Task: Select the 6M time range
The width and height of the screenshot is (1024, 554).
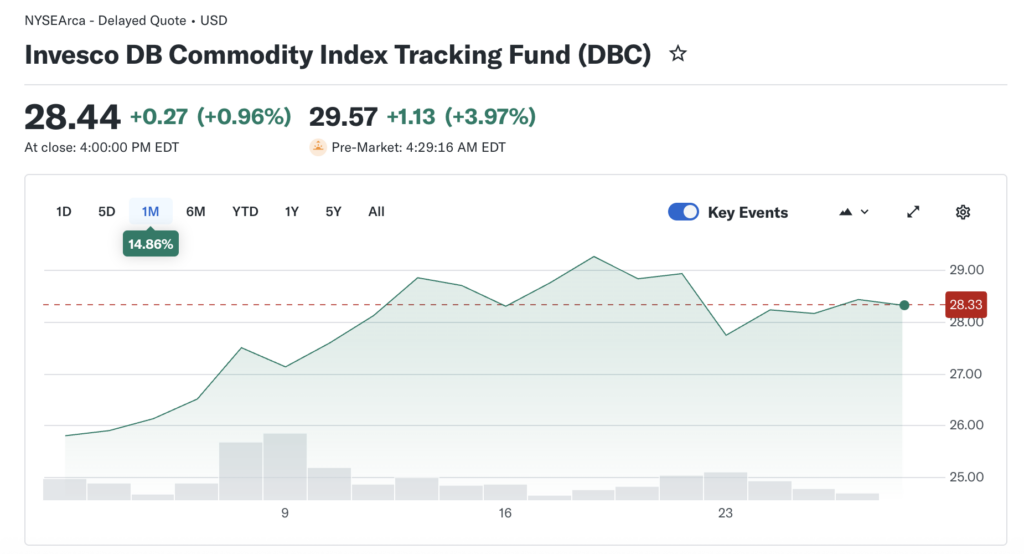Action: (x=195, y=212)
